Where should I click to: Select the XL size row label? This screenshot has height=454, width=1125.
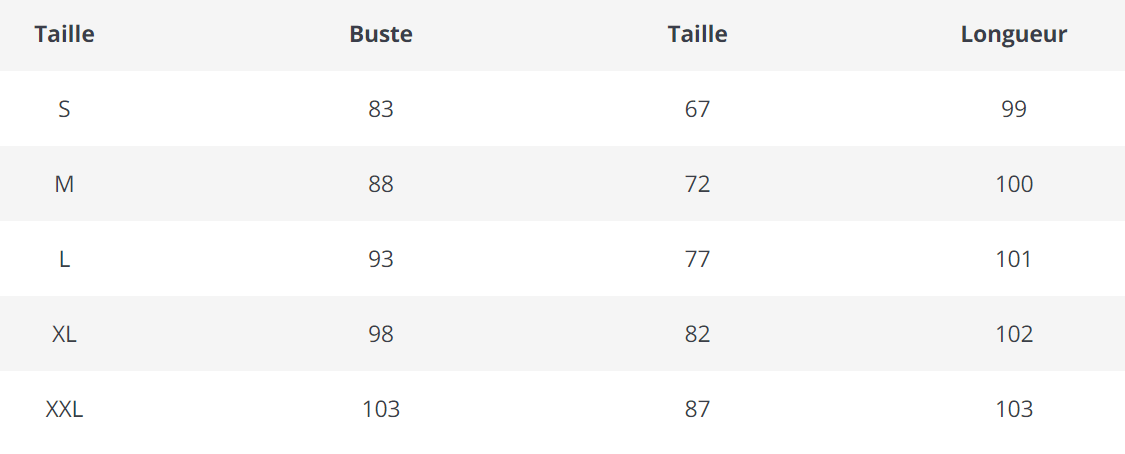point(64,334)
